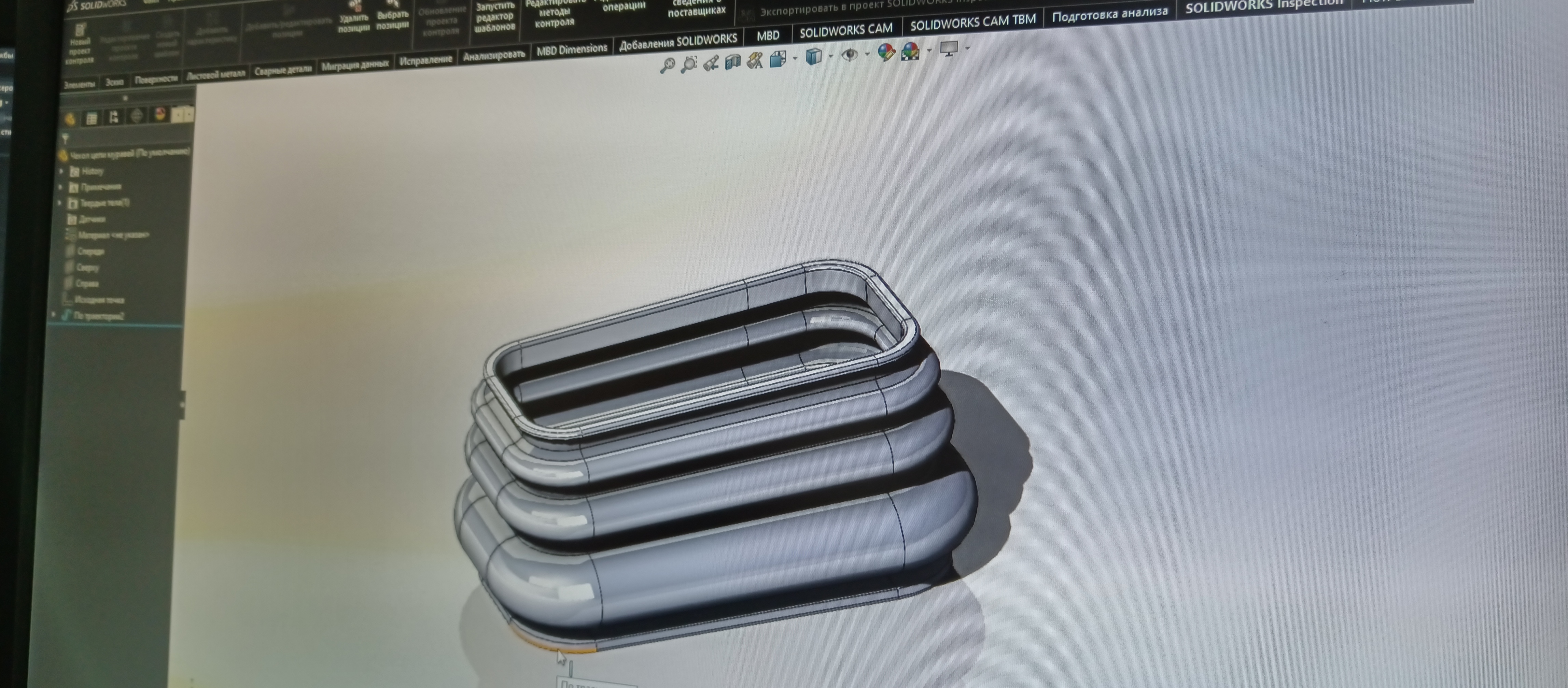This screenshot has height=688, width=1568.
Task: Click the History folder label
Action: tap(93, 172)
